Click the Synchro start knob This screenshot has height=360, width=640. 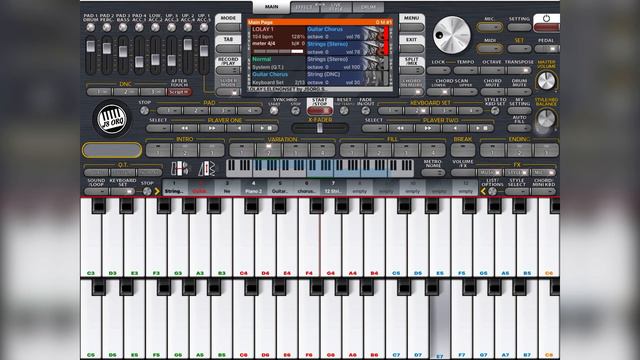pos(274,110)
